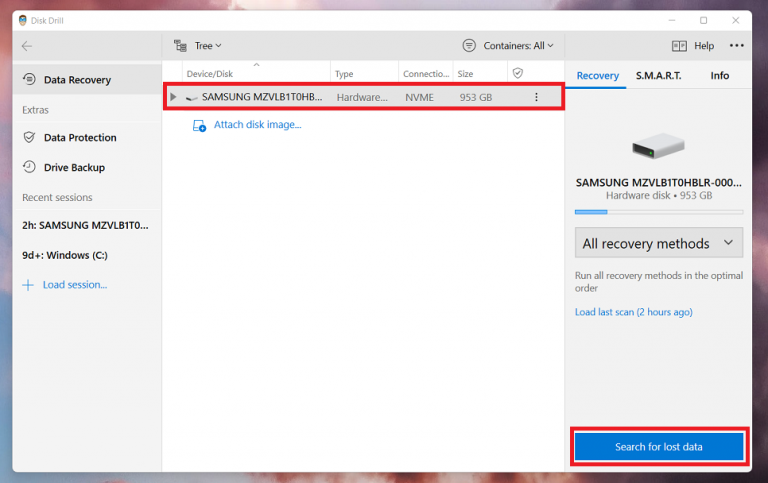The height and width of the screenshot is (483, 768).
Task: Click Attach disk image link
Action: tap(257, 125)
